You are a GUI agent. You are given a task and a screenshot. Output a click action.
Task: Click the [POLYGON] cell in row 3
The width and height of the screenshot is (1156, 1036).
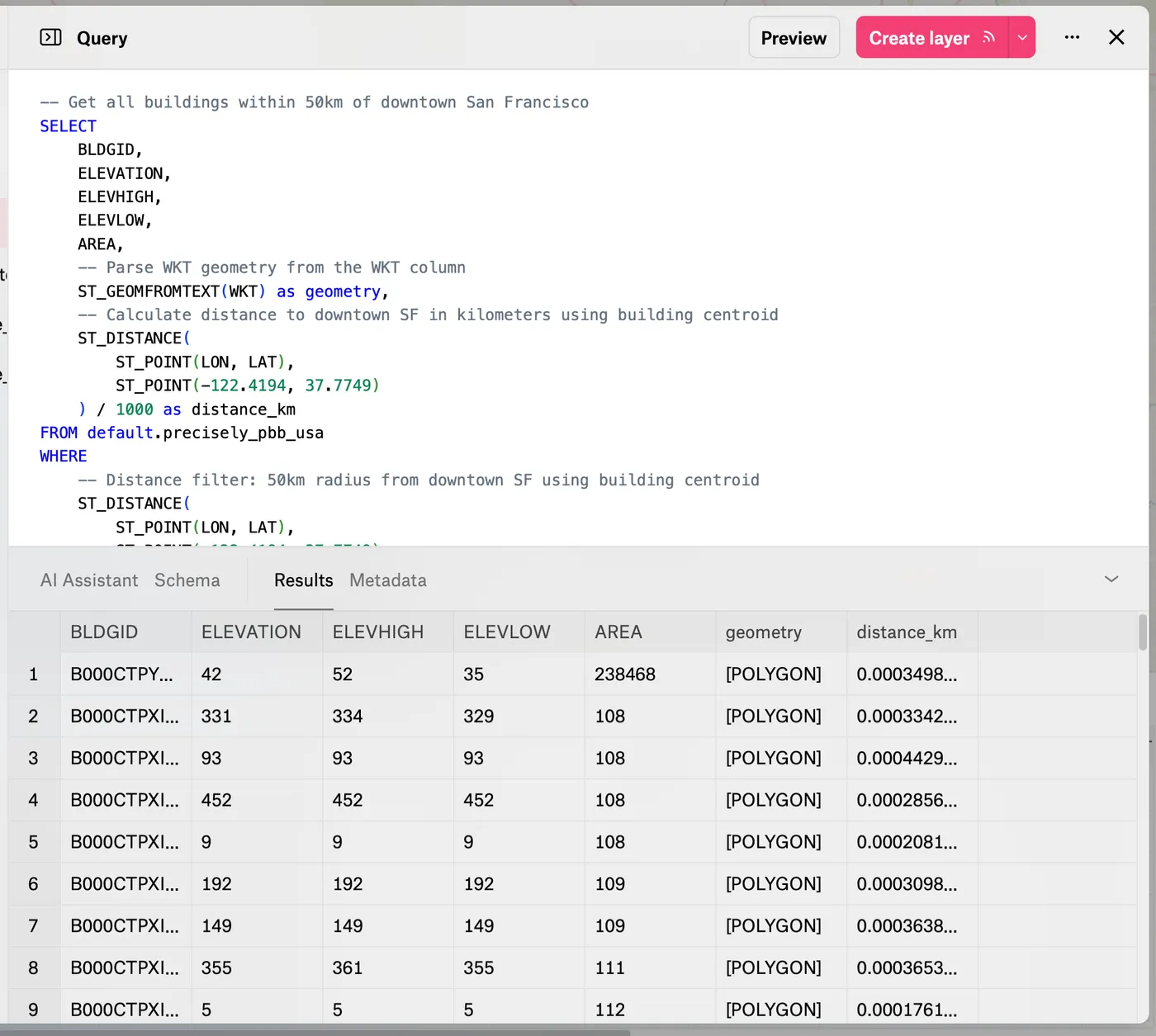click(x=781, y=758)
